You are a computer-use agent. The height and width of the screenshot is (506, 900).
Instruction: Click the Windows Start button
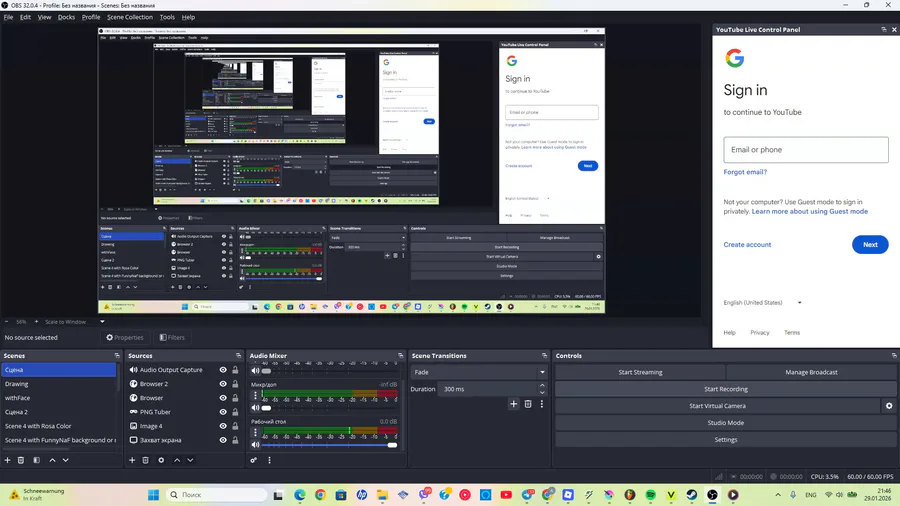coord(153,495)
